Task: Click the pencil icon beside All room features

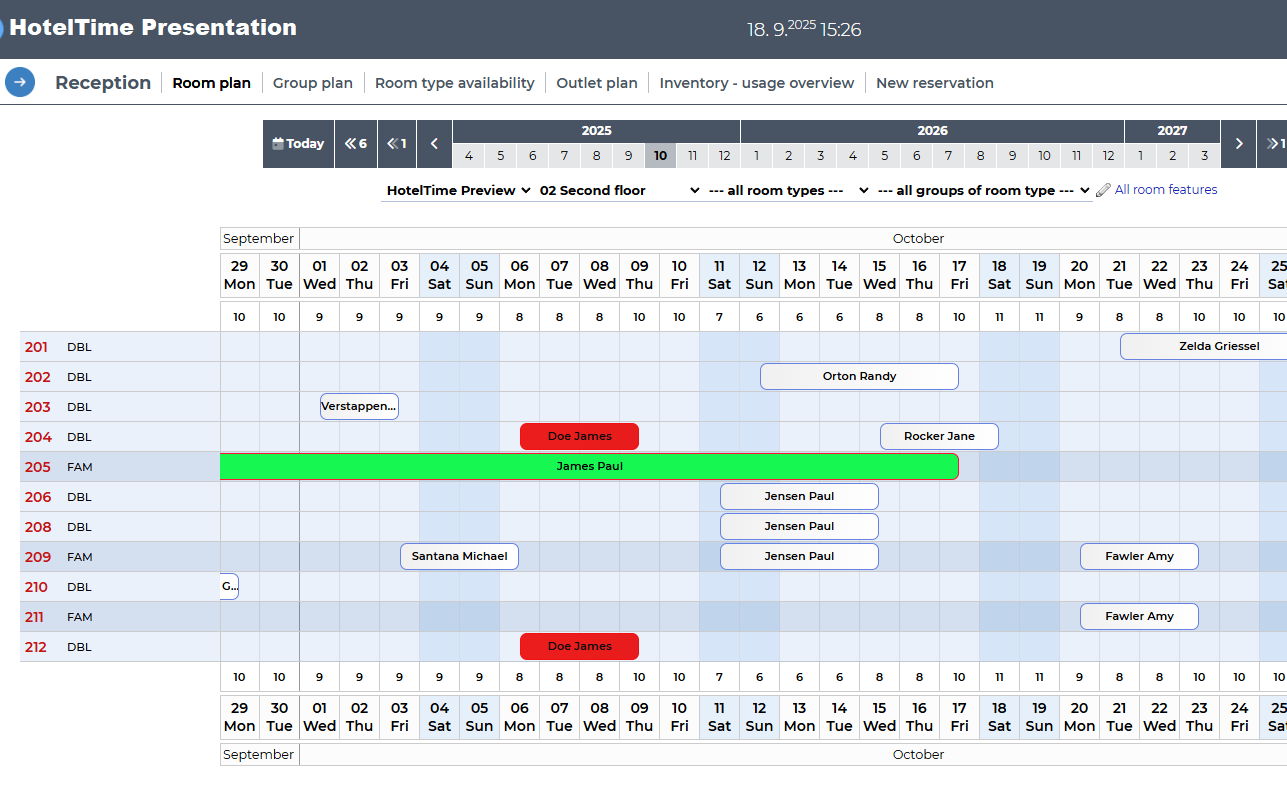Action: pyautogui.click(x=1104, y=190)
